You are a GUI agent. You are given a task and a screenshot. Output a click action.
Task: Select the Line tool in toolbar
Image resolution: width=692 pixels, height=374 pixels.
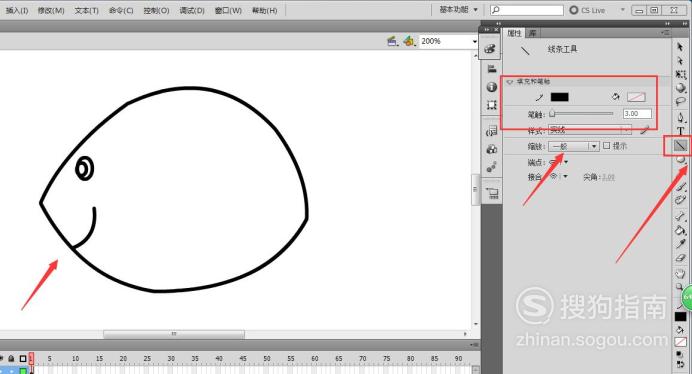(x=680, y=145)
